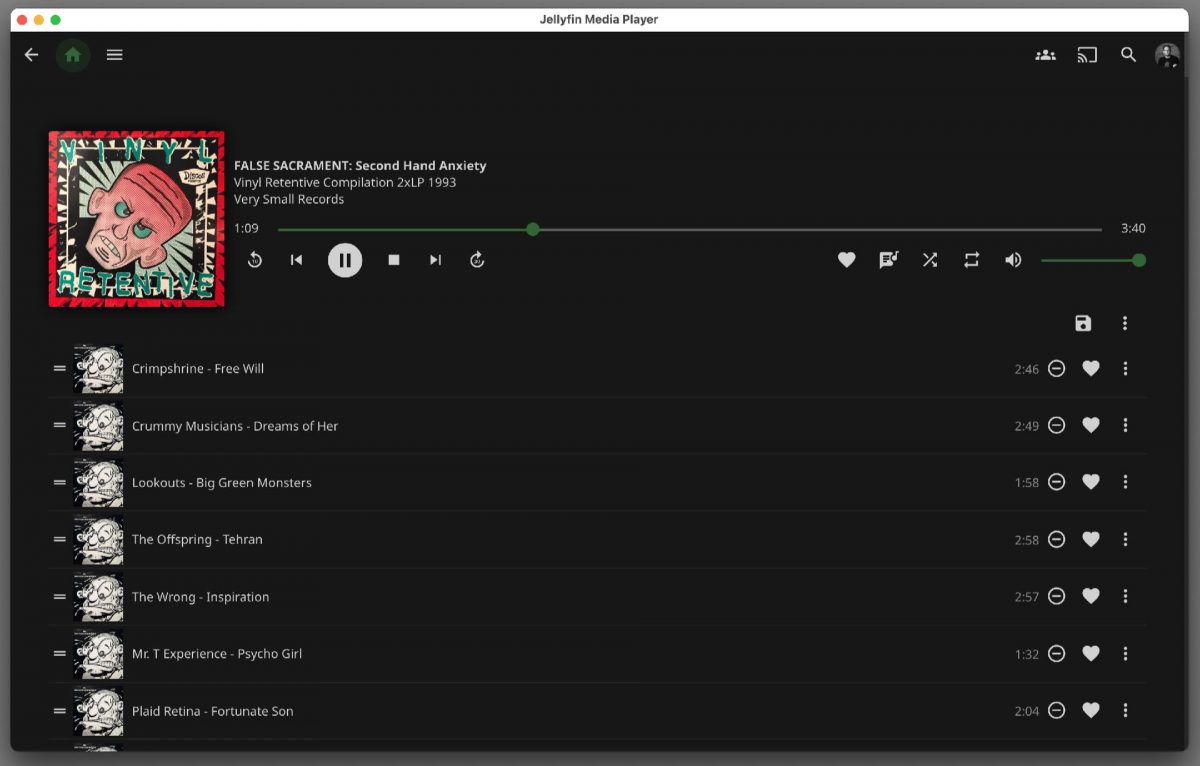Open more options for The Wrong row
The image size is (1200, 766).
point(1125,596)
